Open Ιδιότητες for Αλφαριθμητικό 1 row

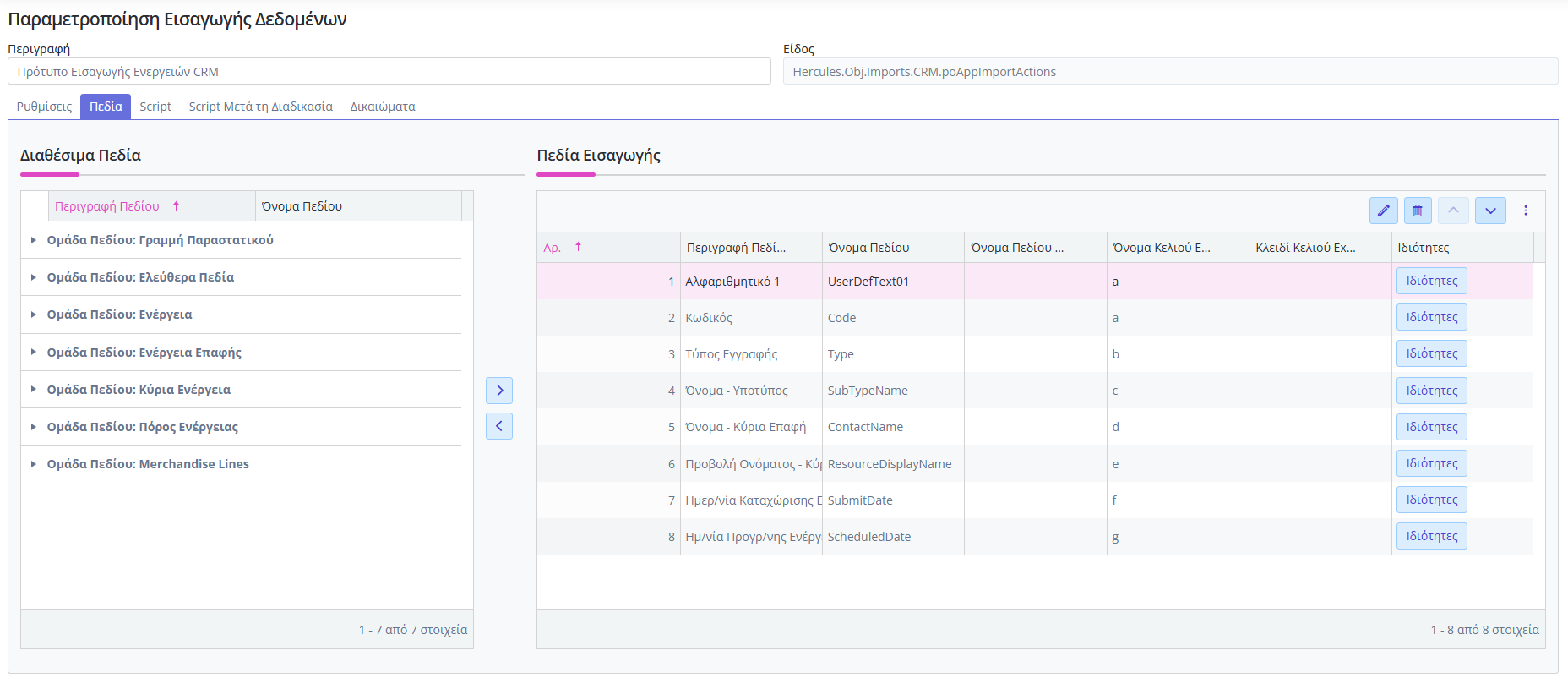(1432, 281)
